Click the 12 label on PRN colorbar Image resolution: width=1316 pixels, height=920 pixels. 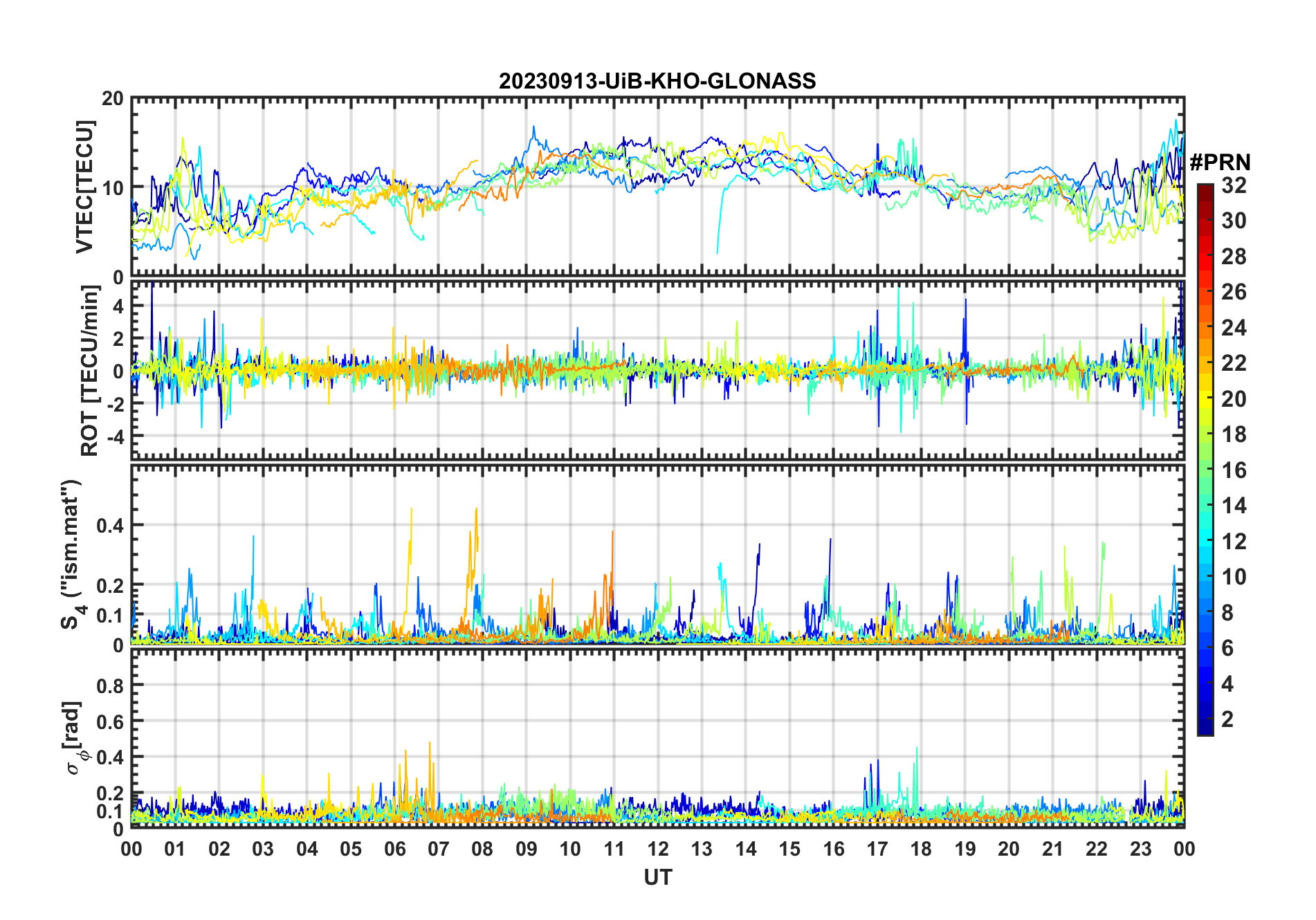(1234, 542)
